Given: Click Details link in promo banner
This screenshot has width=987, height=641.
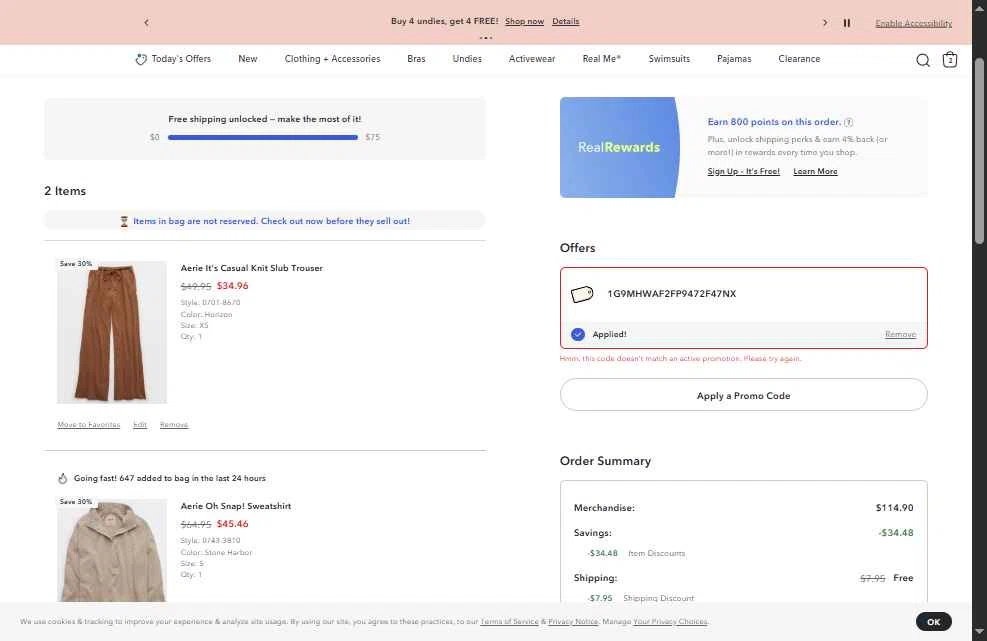Looking at the screenshot, I should [565, 21].
